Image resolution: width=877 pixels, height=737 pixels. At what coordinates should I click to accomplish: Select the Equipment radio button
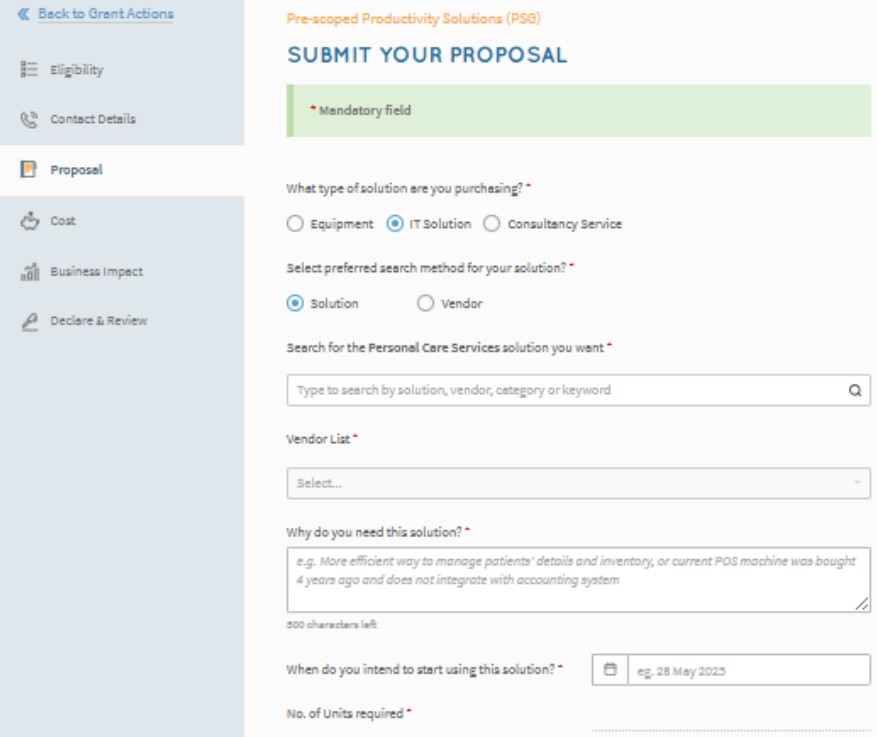click(295, 224)
